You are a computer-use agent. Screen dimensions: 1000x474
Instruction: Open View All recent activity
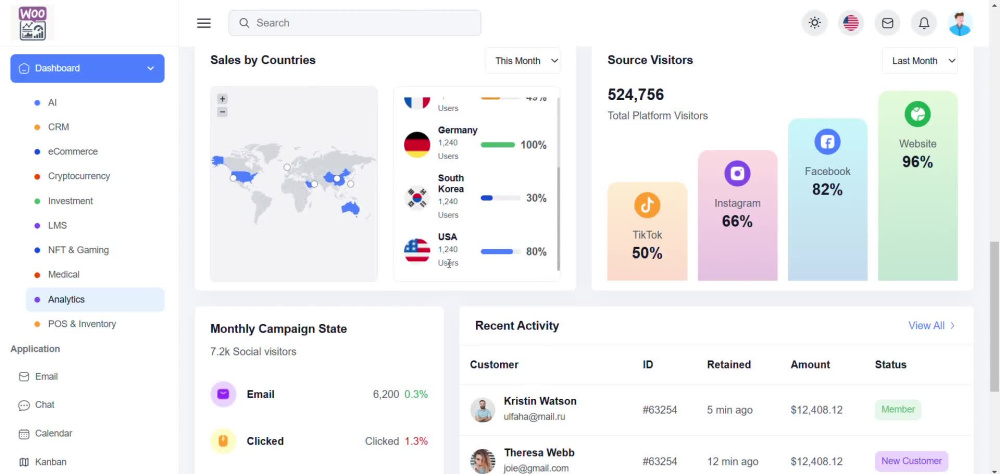point(932,325)
